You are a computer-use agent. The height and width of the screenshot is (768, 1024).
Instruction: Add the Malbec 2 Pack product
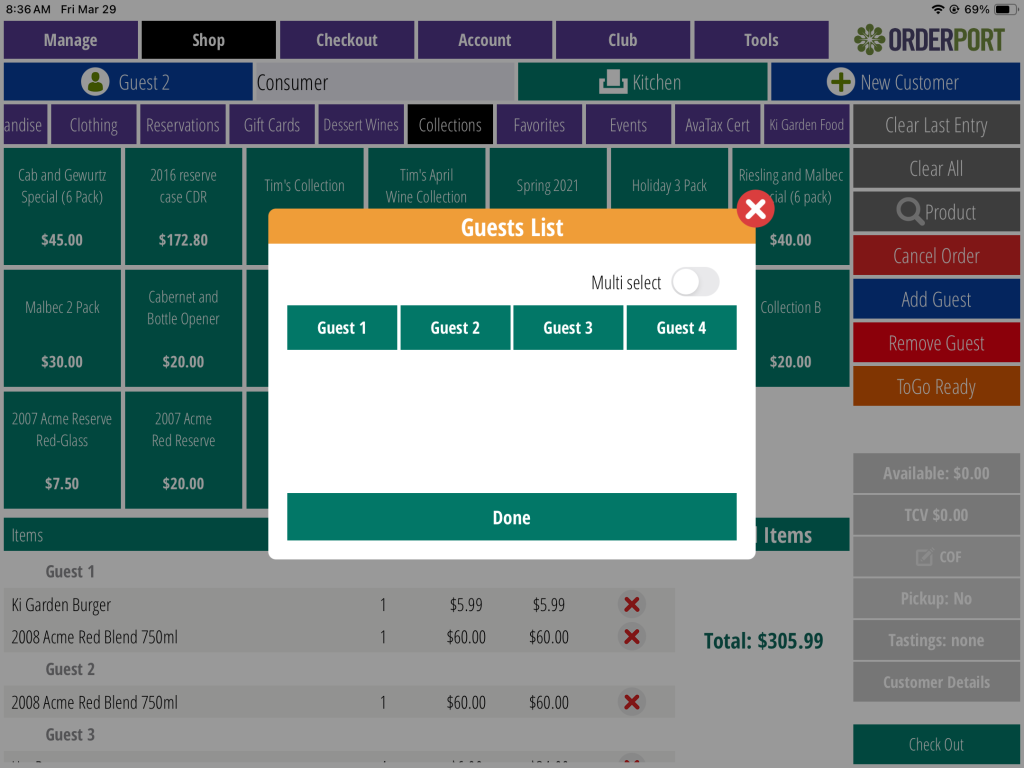click(62, 328)
